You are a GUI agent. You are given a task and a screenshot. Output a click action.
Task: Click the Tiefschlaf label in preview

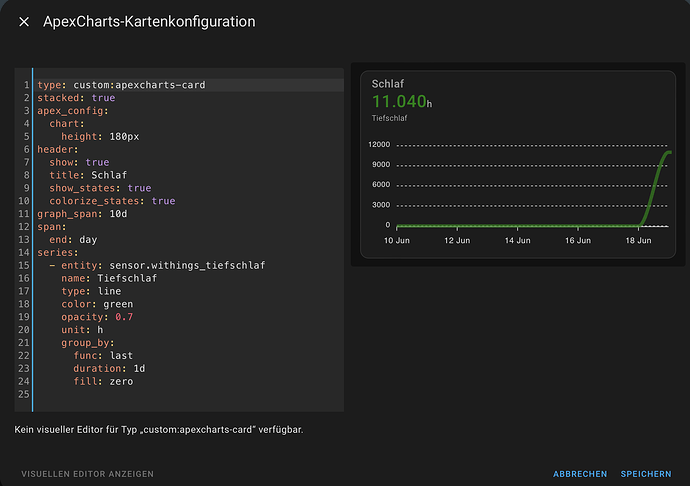coord(389,118)
